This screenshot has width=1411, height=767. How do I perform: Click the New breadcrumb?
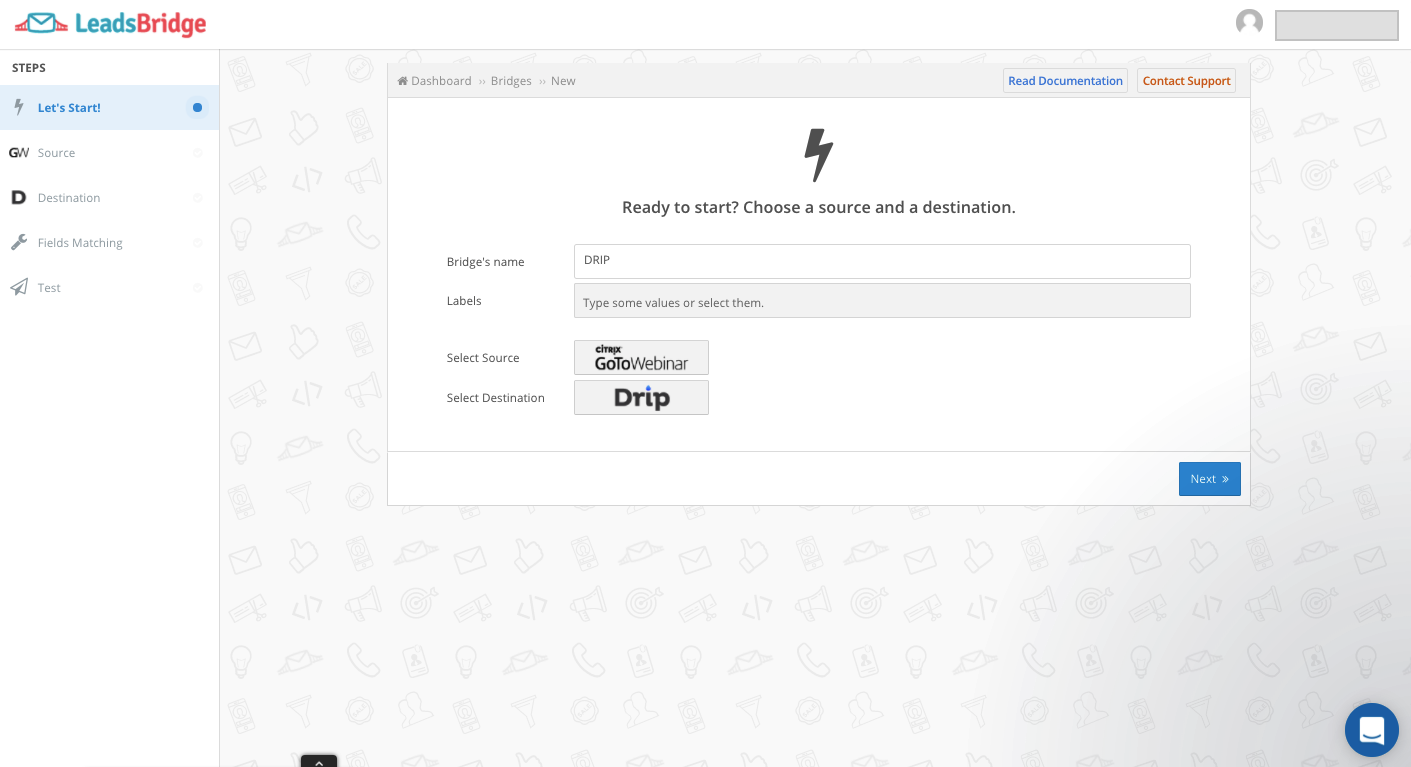pyautogui.click(x=563, y=81)
